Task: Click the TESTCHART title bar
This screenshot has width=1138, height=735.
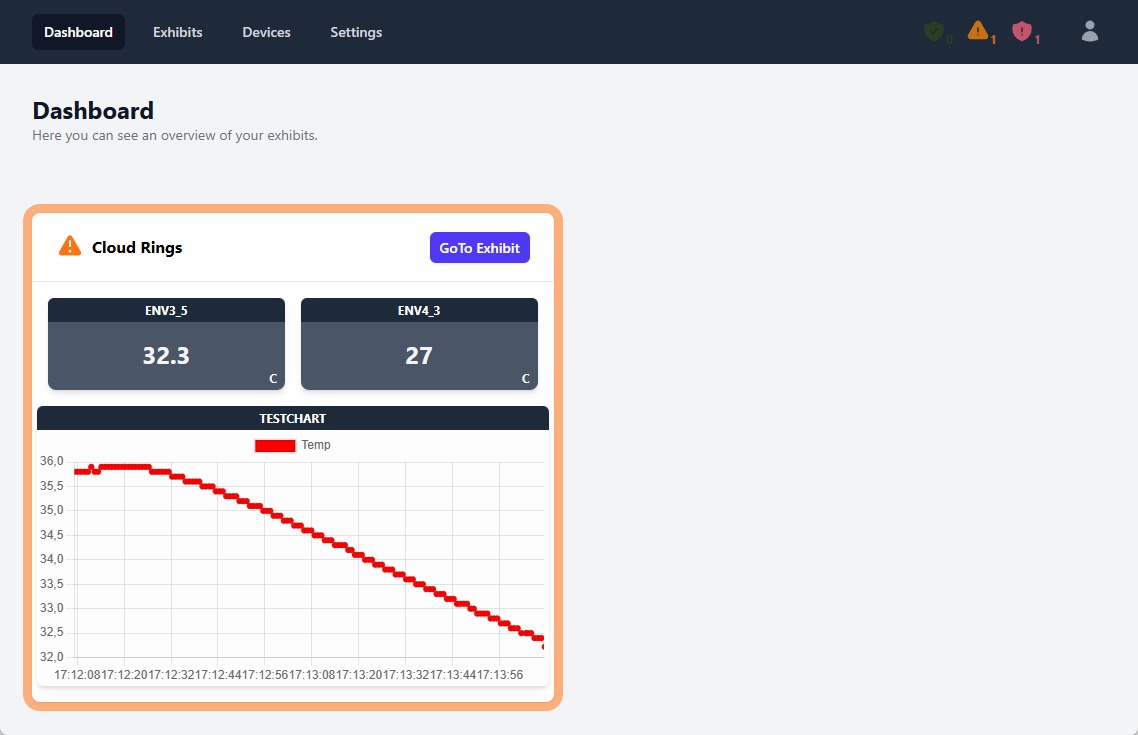Action: pos(292,418)
